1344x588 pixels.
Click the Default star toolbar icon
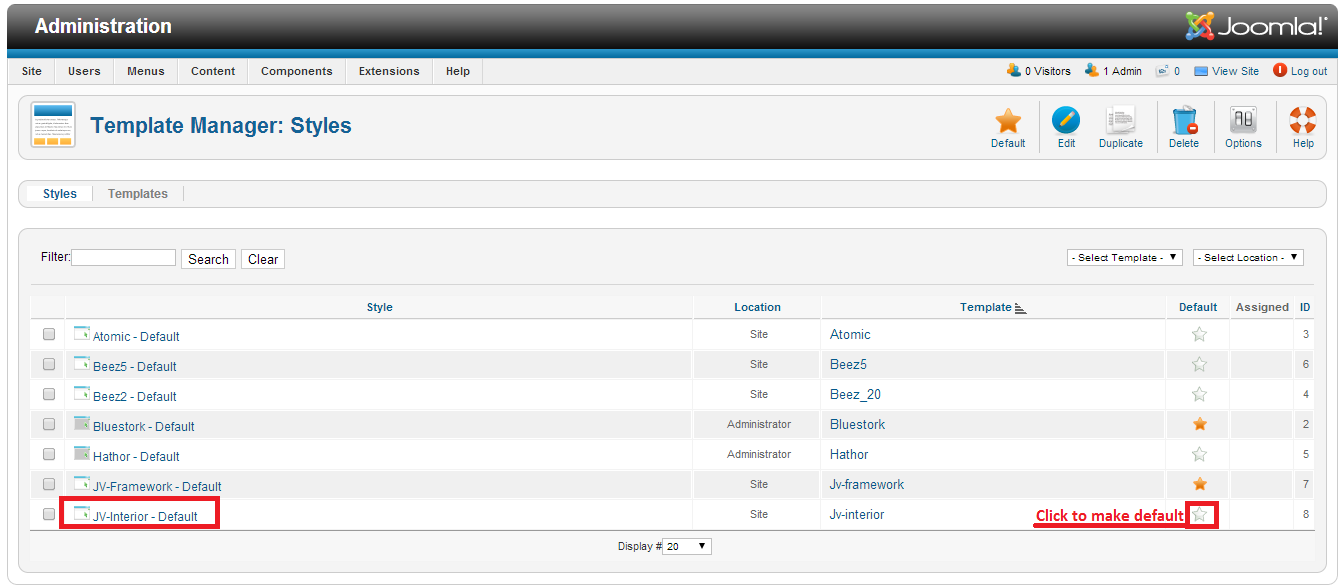tap(1008, 121)
